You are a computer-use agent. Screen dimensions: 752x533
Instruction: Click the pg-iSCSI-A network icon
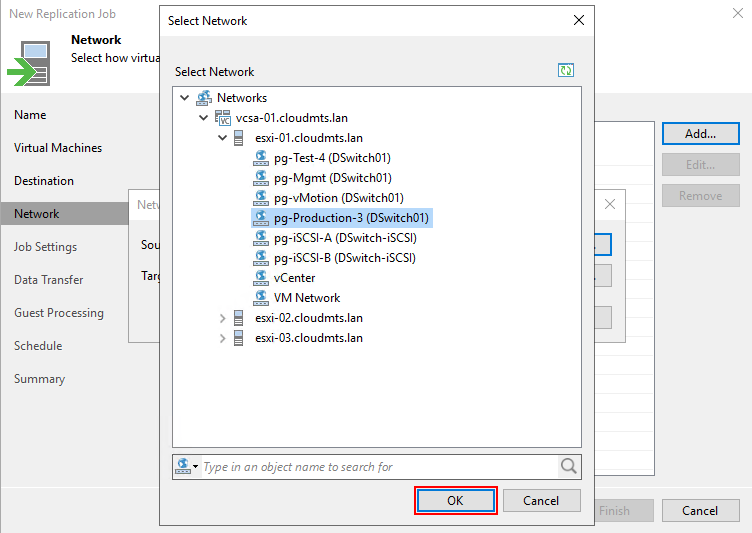point(260,238)
